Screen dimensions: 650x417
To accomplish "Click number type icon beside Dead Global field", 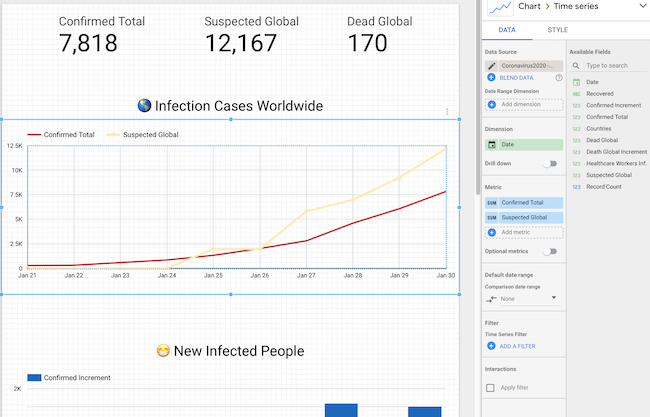I will 576,141.
